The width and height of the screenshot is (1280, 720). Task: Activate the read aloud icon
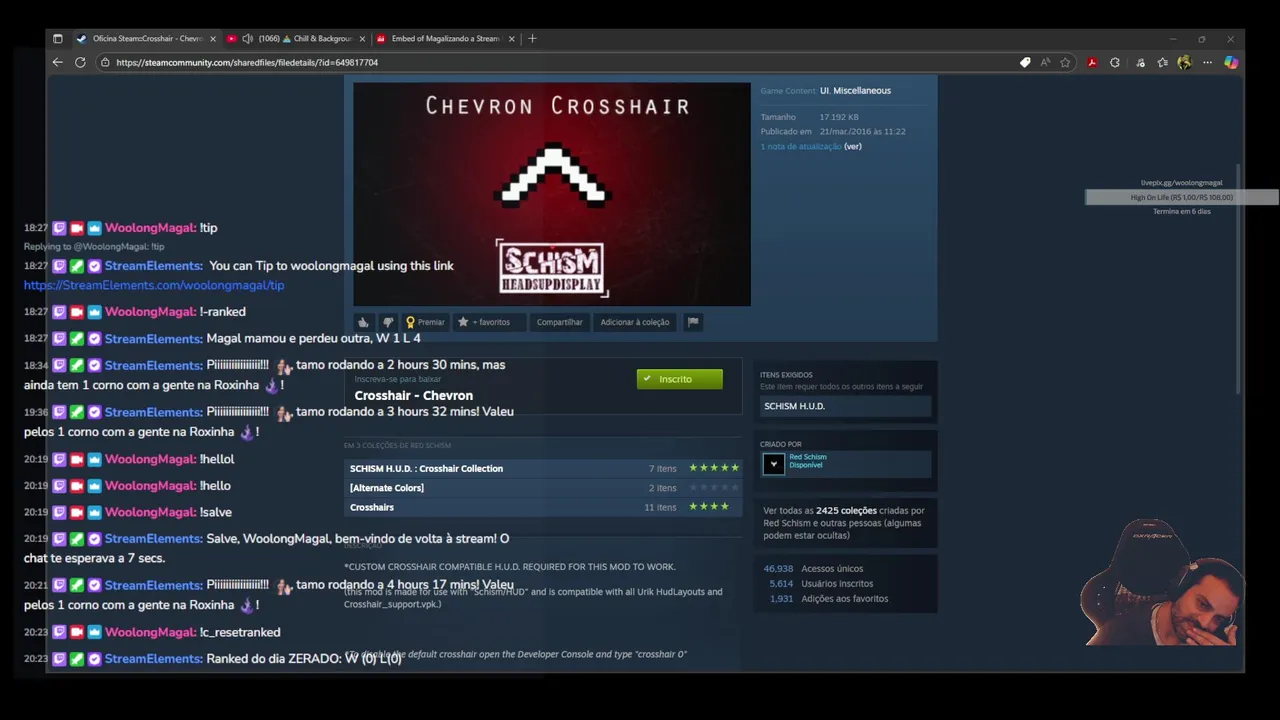(x=1045, y=62)
